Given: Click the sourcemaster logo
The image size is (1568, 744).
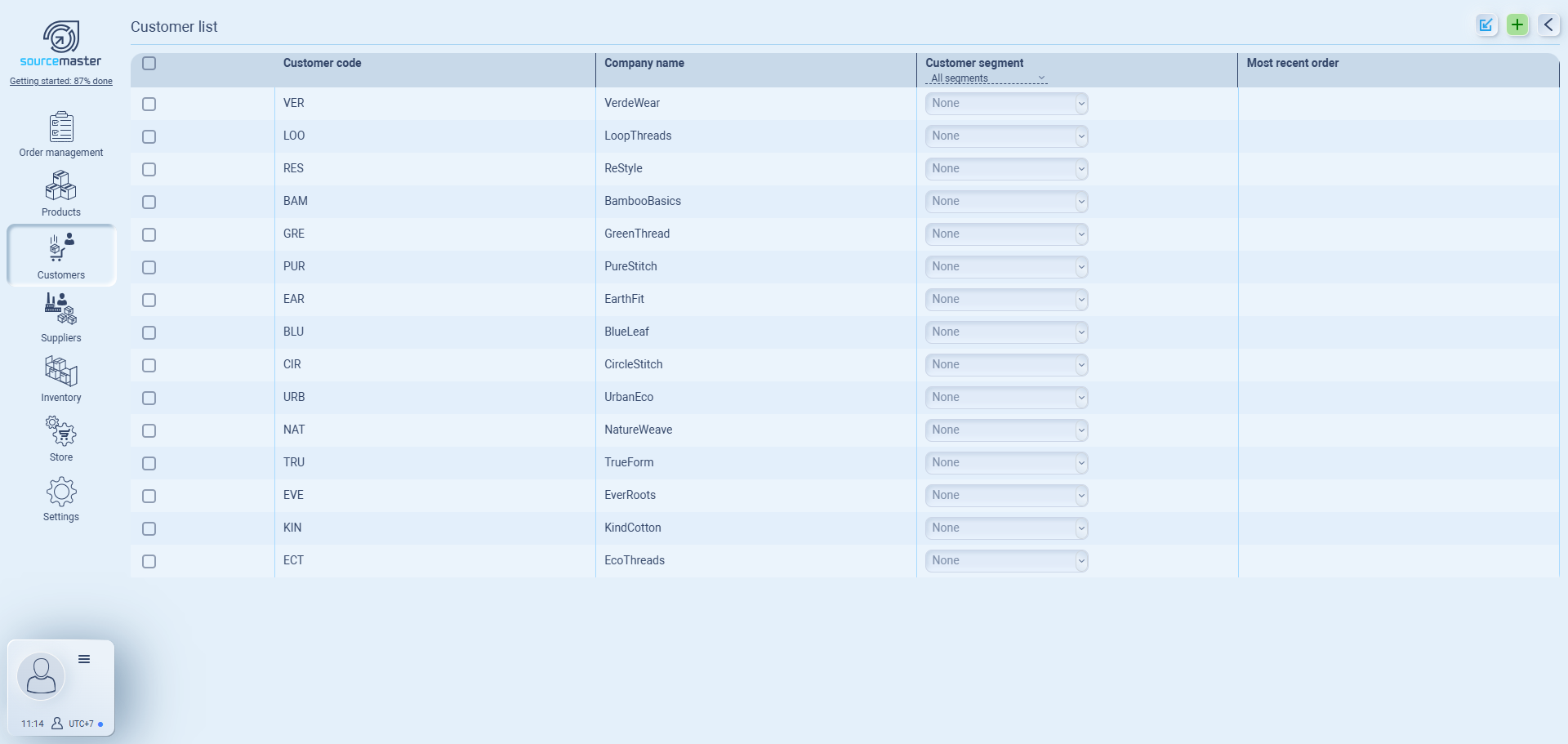Looking at the screenshot, I should click(x=61, y=44).
